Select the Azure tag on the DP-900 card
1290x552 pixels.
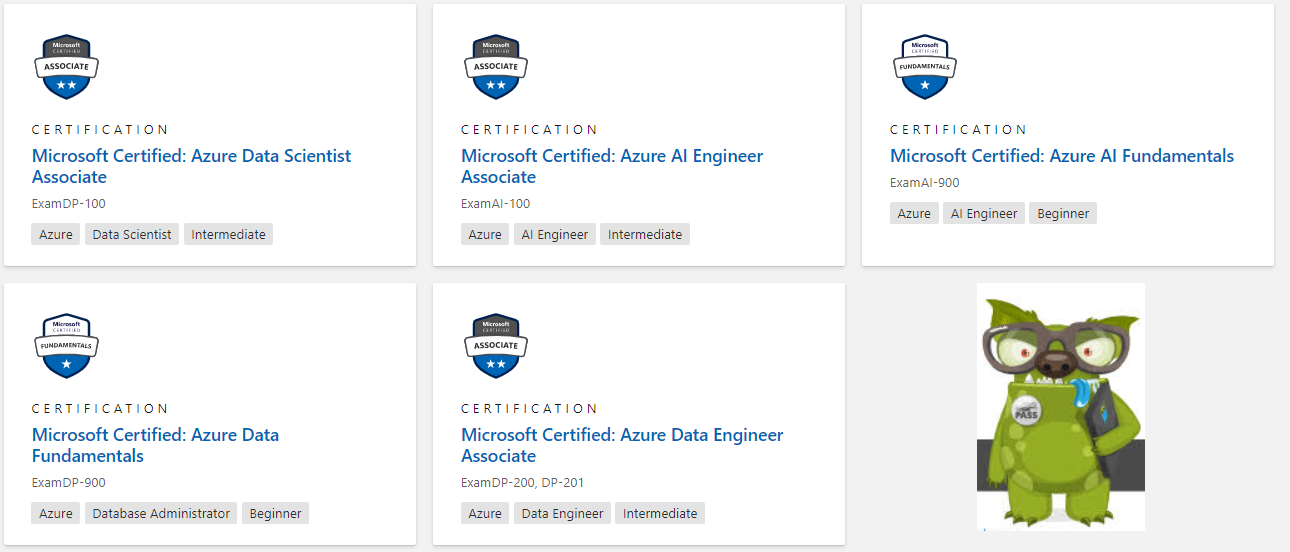coord(56,513)
